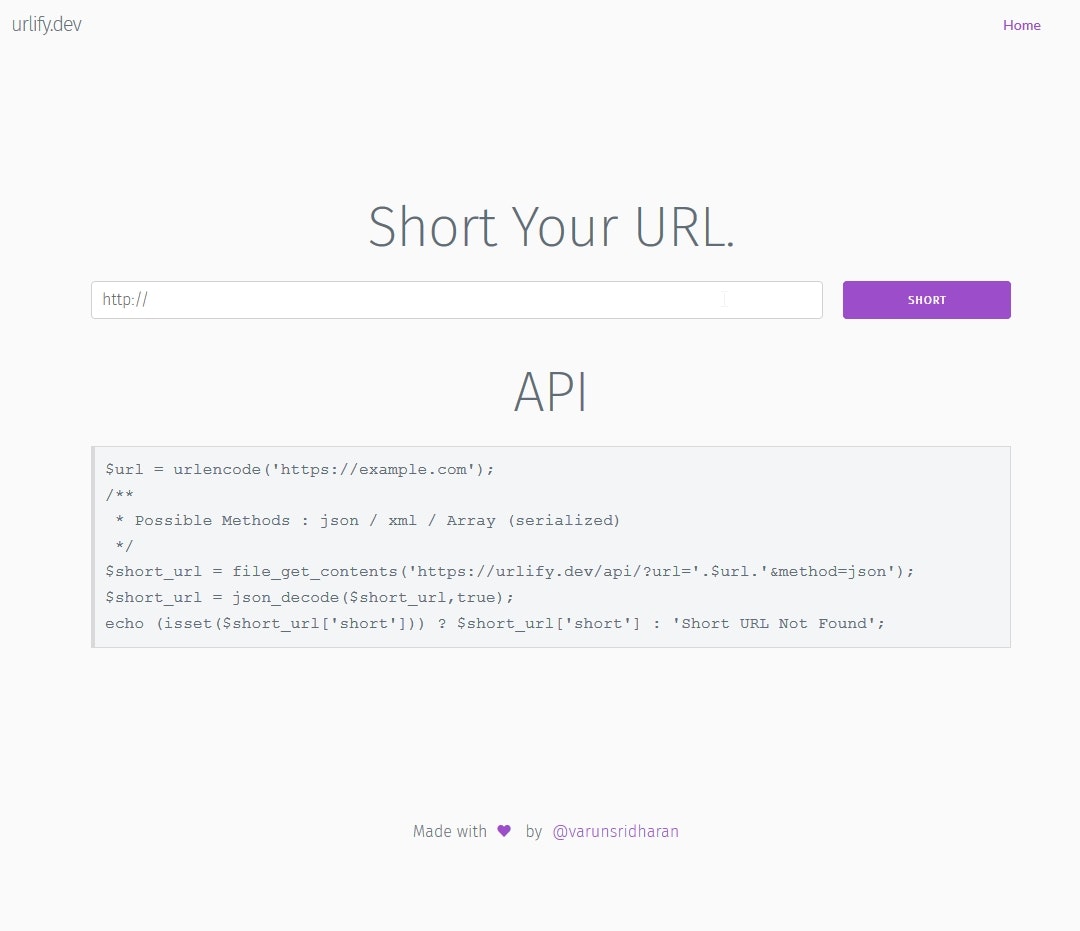Click the text cursor inside the URL field
This screenshot has height=931, width=1080.
[724, 299]
